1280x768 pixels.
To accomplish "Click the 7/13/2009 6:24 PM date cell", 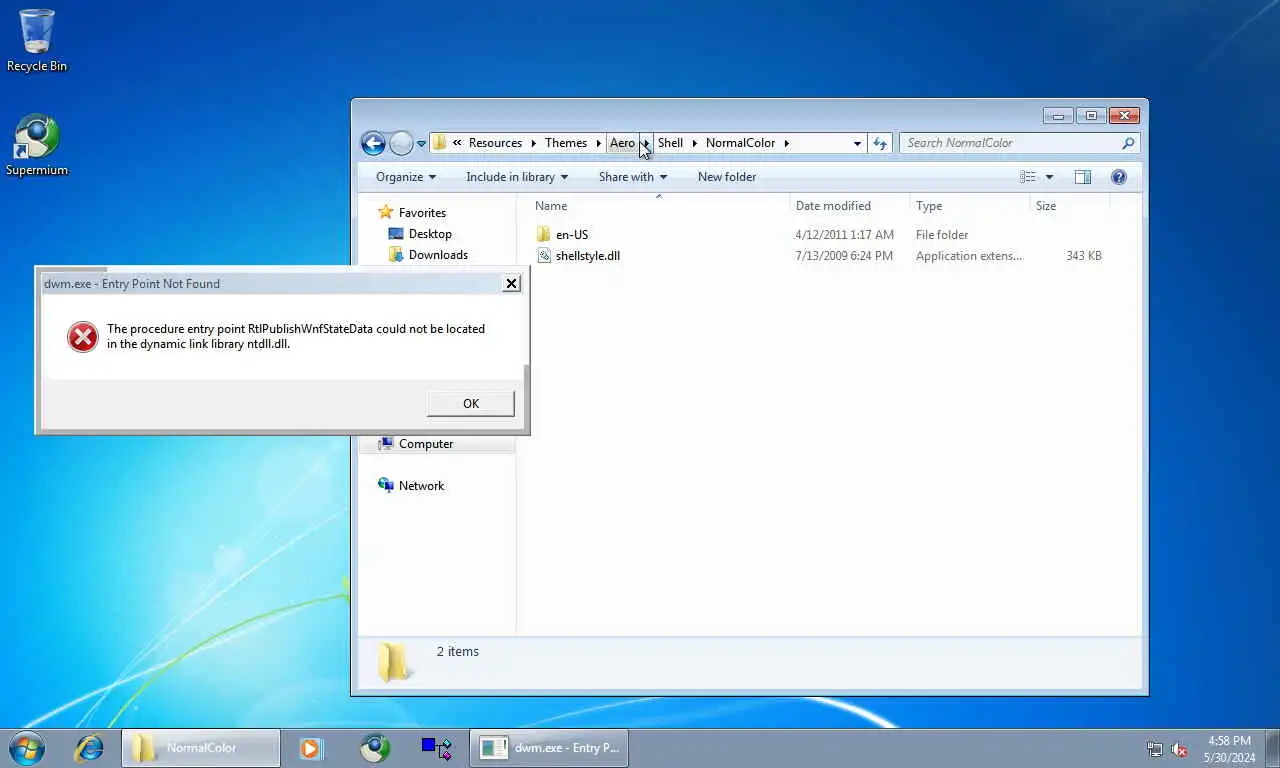I will 844,256.
